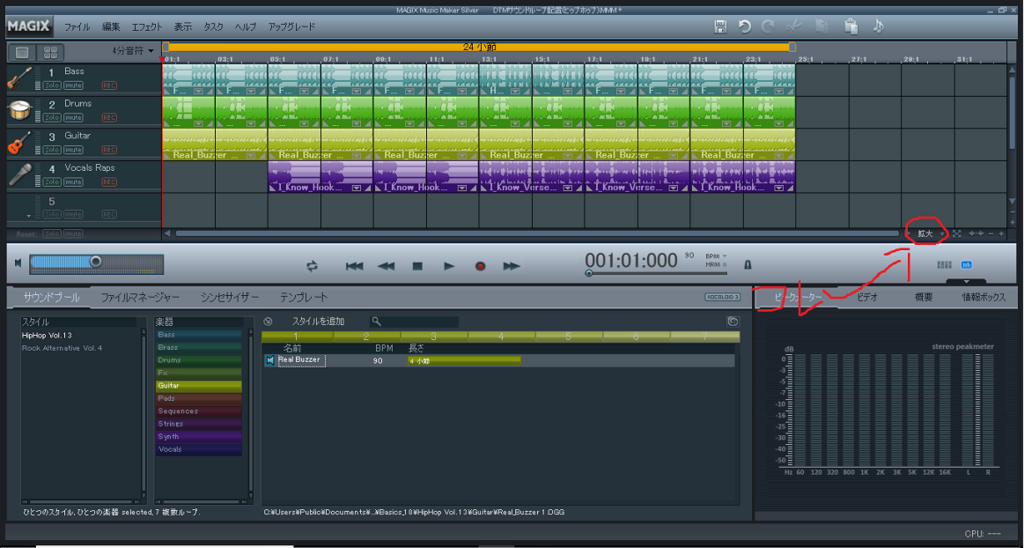Switch to single track view icon
Viewport: 1024px width, 548px height.
[x=22, y=52]
